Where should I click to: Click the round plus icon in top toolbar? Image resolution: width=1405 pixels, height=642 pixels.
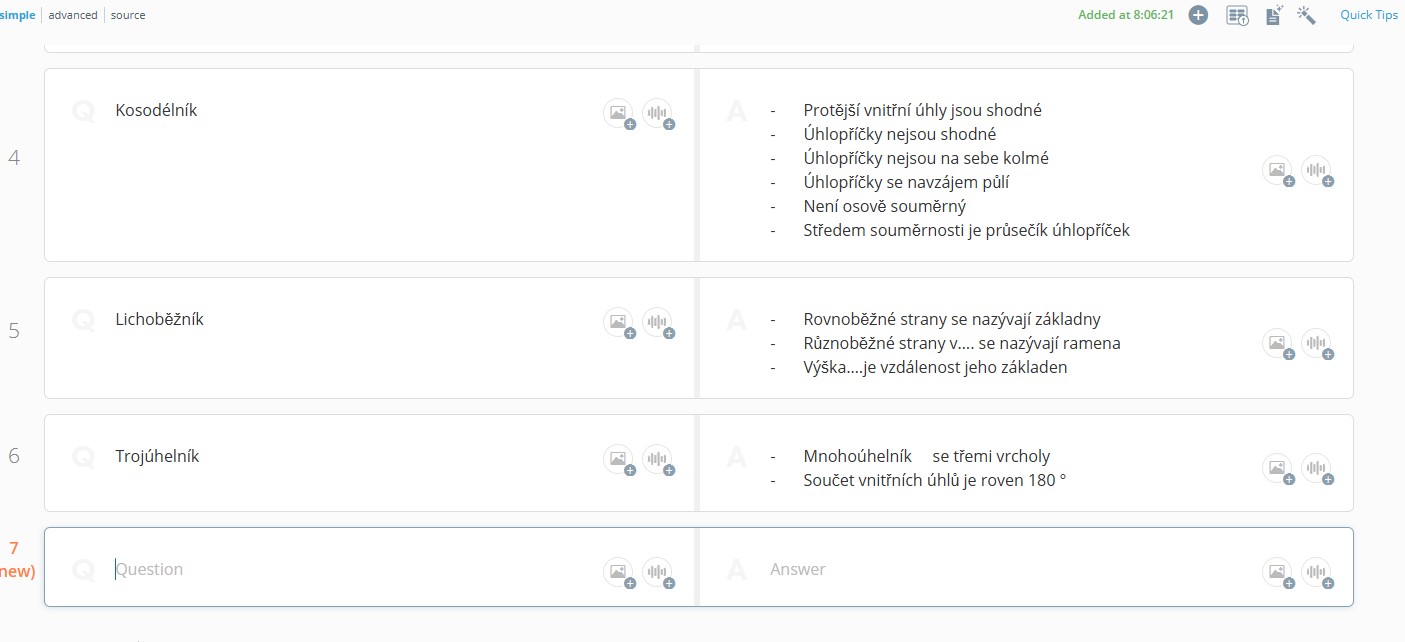1198,15
